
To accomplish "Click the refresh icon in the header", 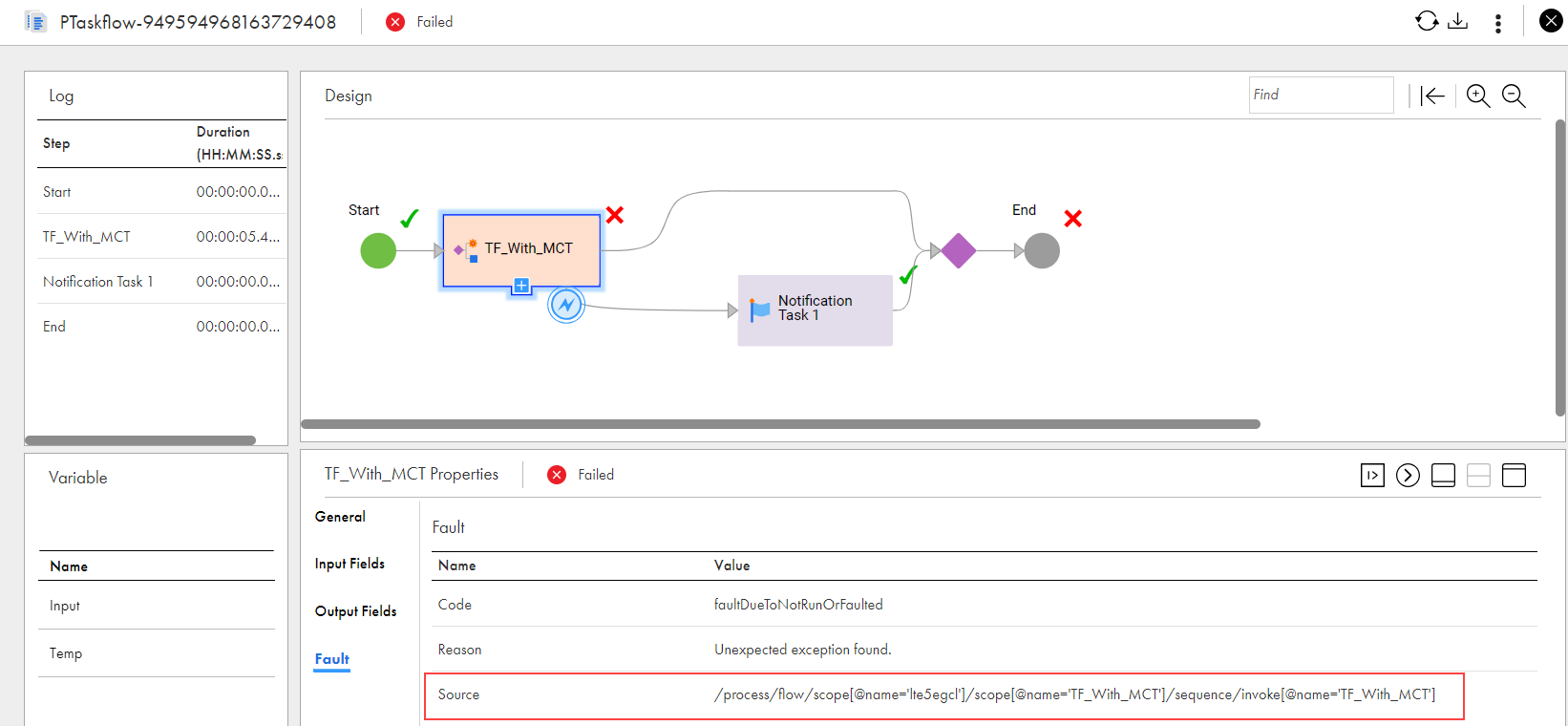I will click(1427, 21).
